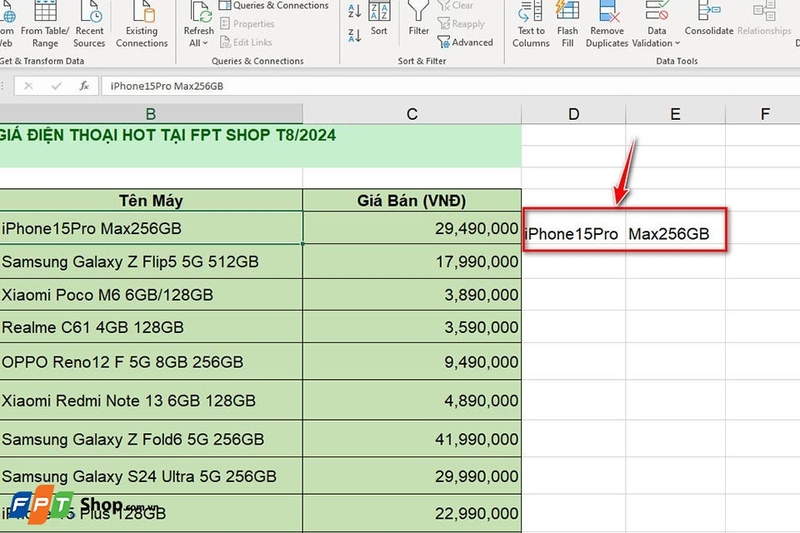The image size is (800, 533).
Task: Sort Z to A descending
Action: [355, 35]
